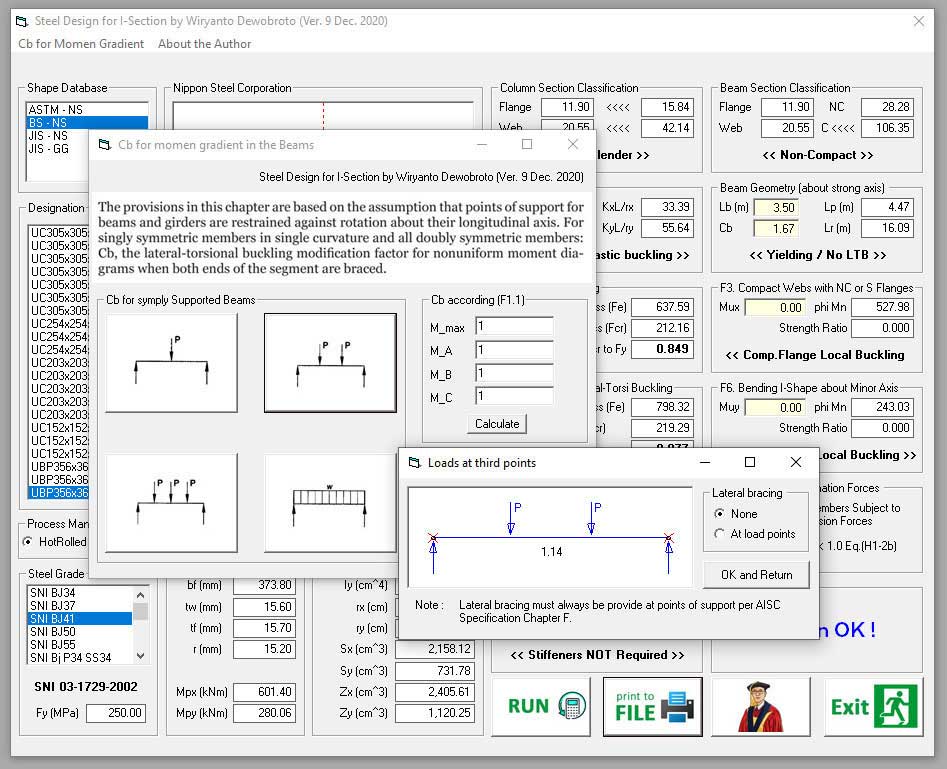Click the OK and Return button
The width and height of the screenshot is (947, 769).
click(757, 575)
